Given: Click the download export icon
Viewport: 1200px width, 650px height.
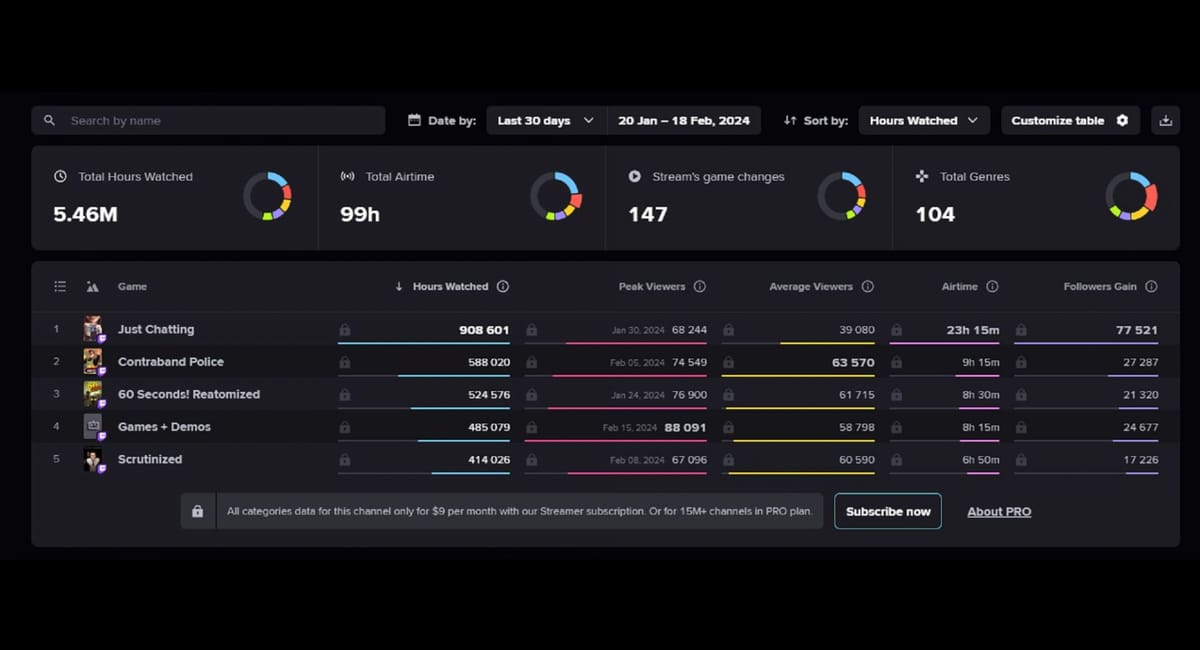Looking at the screenshot, I should tap(1165, 121).
